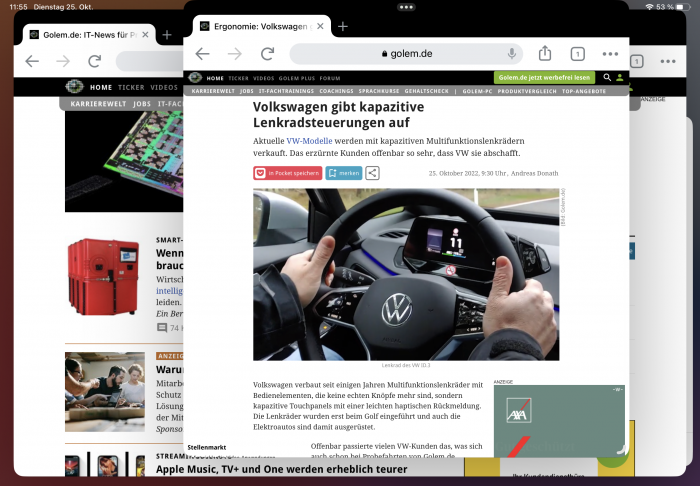The image size is (700, 486).
Task: Go forward in the back Golem window
Action: 63,61
